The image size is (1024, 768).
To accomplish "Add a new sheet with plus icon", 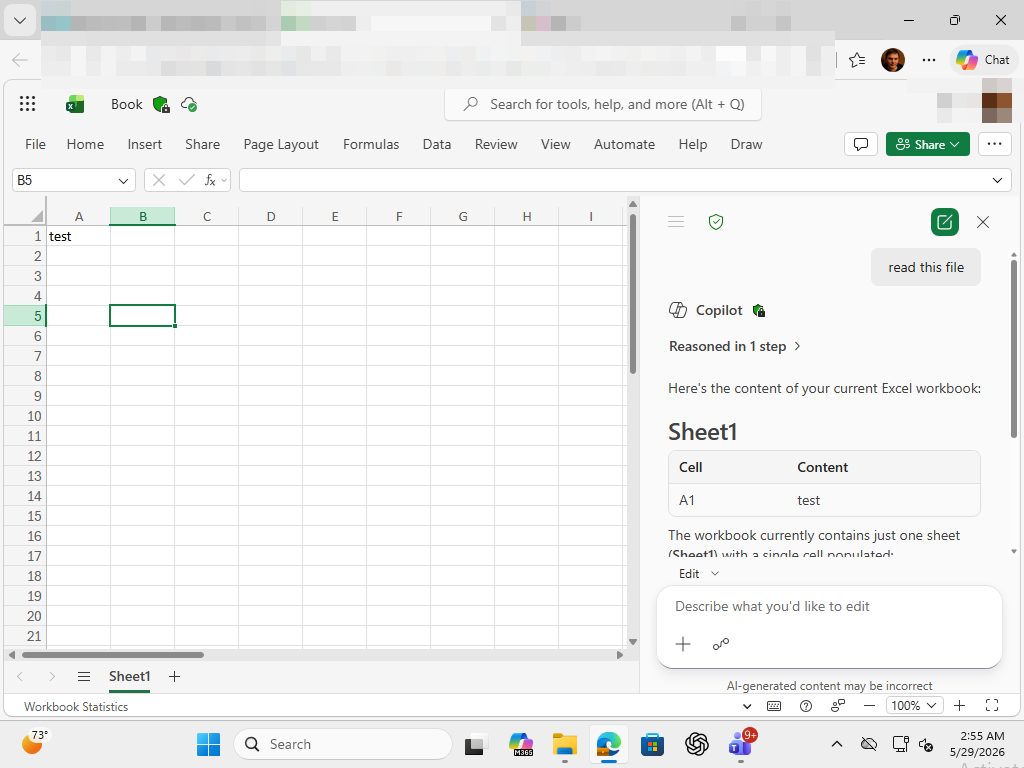I will tap(174, 677).
